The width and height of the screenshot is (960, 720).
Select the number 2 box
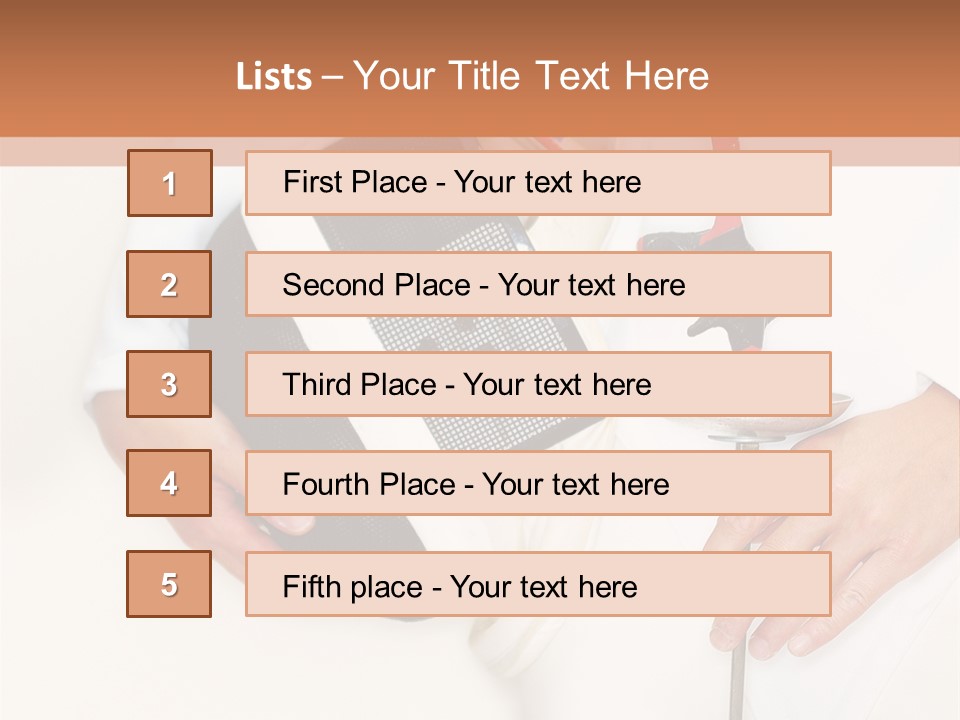click(x=169, y=284)
